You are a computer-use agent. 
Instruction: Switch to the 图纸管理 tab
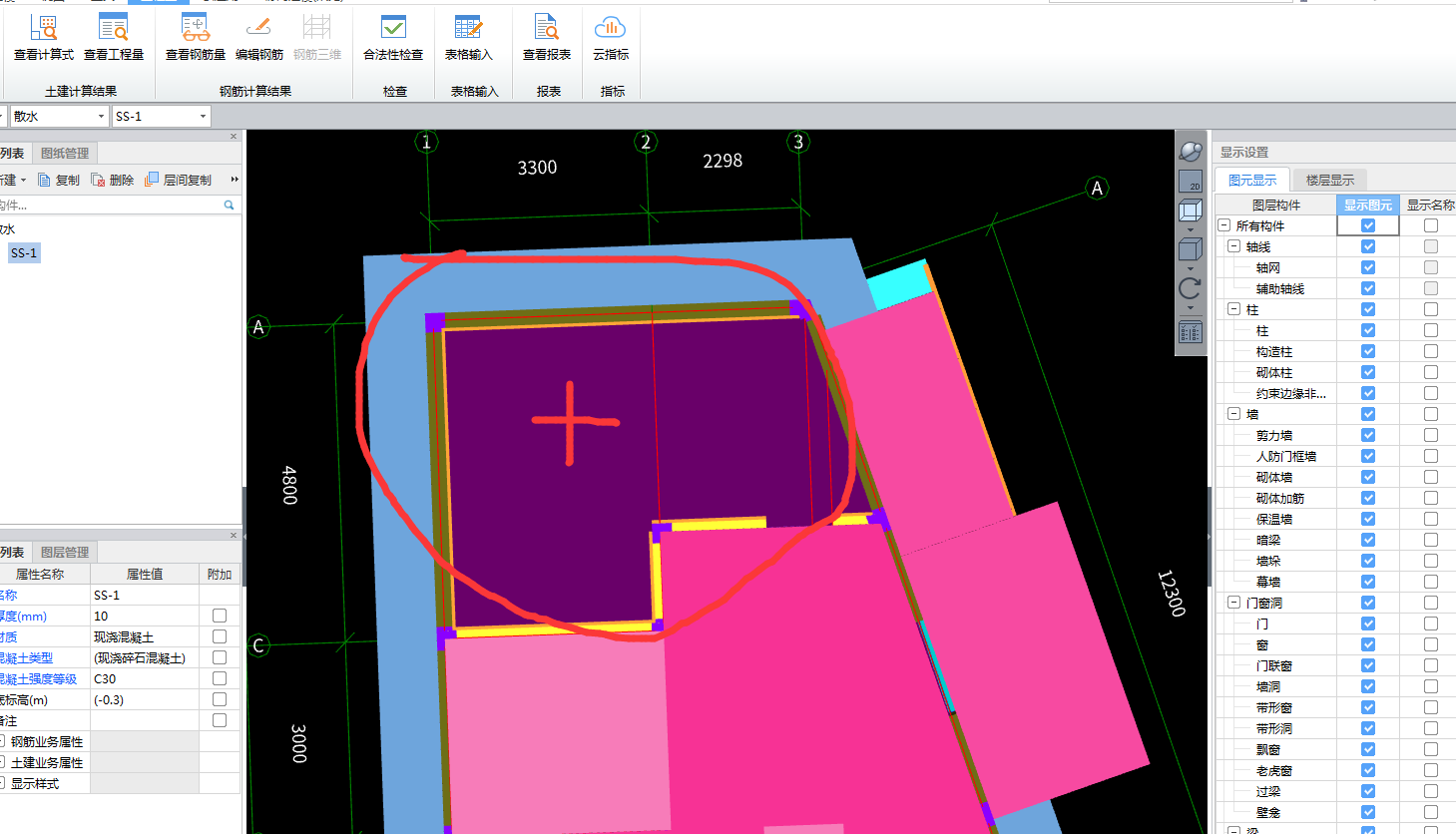(65, 153)
